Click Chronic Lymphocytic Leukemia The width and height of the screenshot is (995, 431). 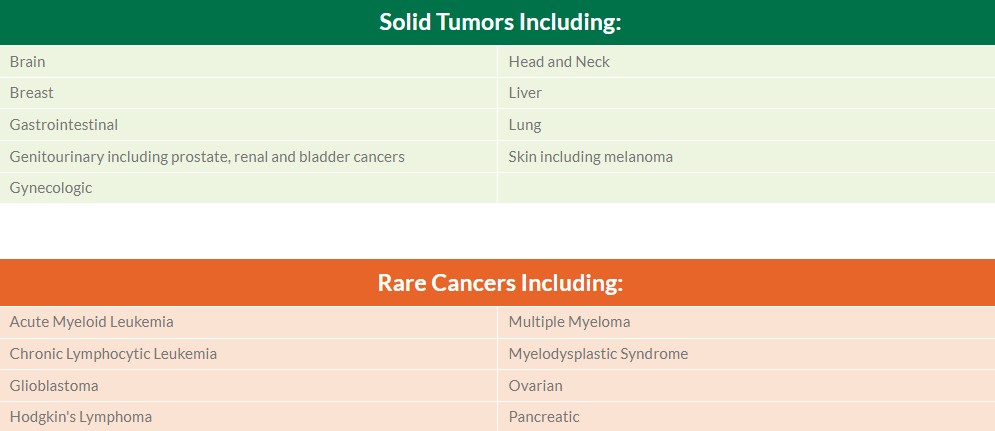(113, 354)
